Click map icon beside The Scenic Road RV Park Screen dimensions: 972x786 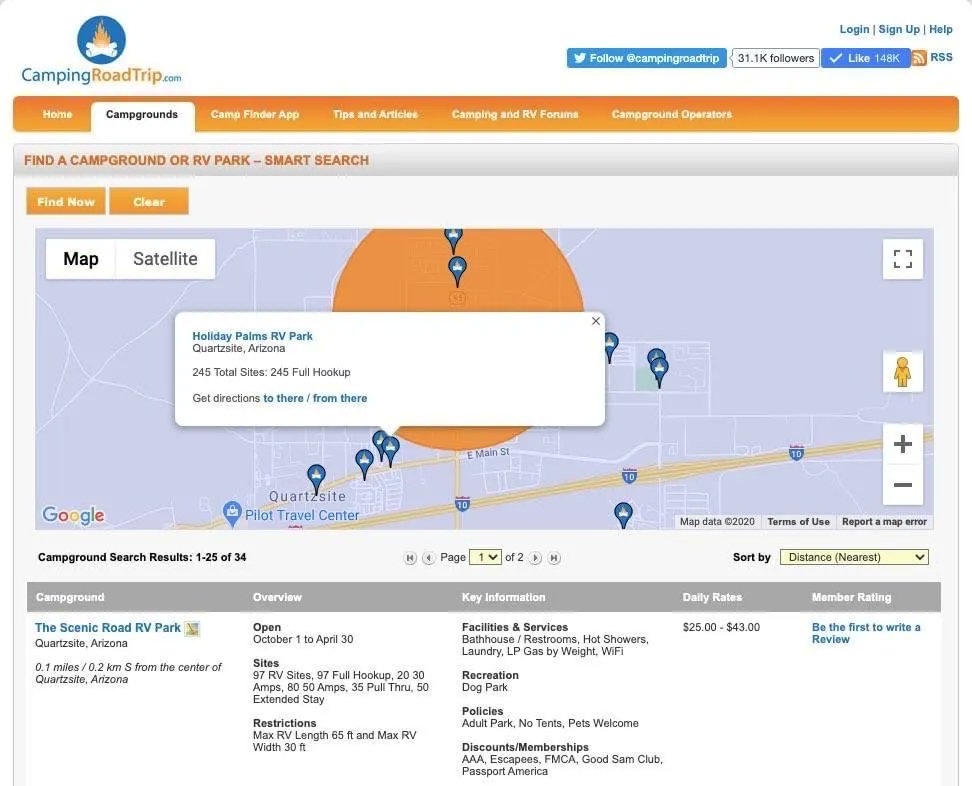coord(192,629)
